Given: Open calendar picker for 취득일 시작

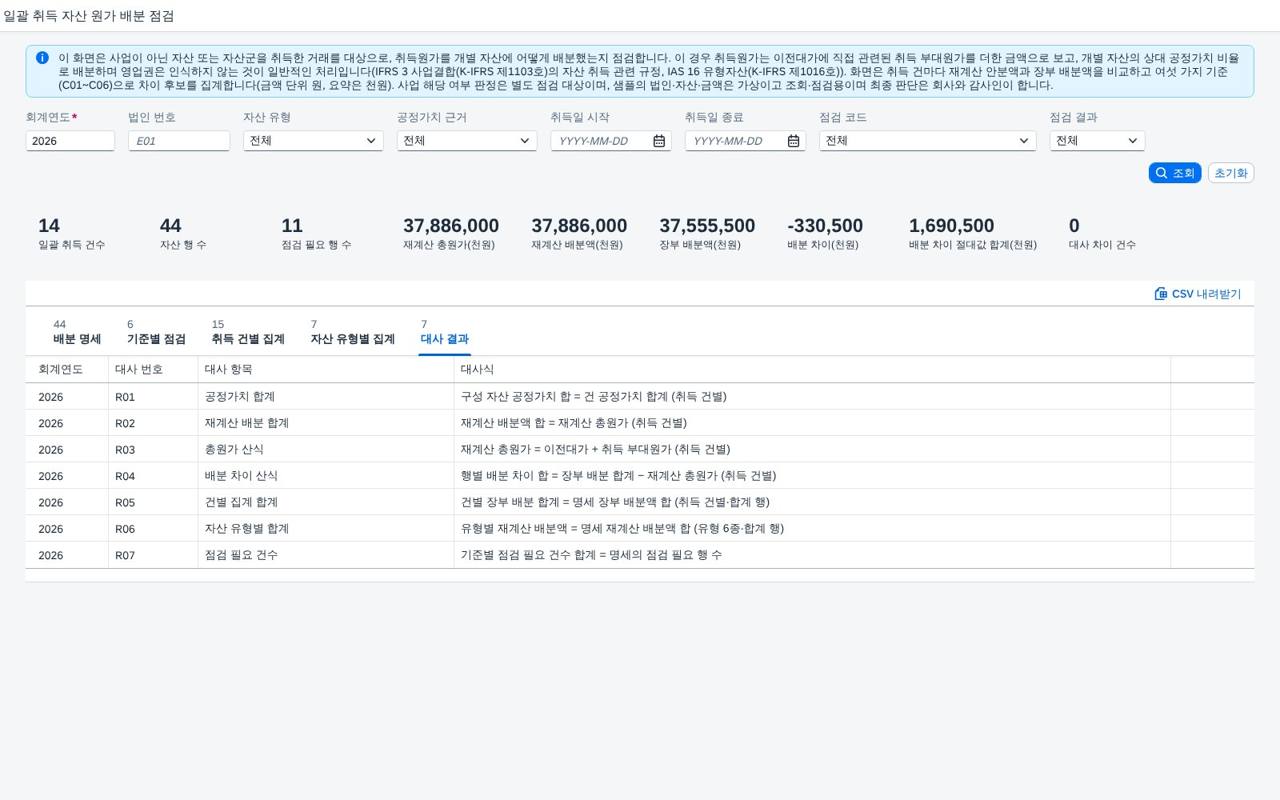Looking at the screenshot, I should click(659, 141).
